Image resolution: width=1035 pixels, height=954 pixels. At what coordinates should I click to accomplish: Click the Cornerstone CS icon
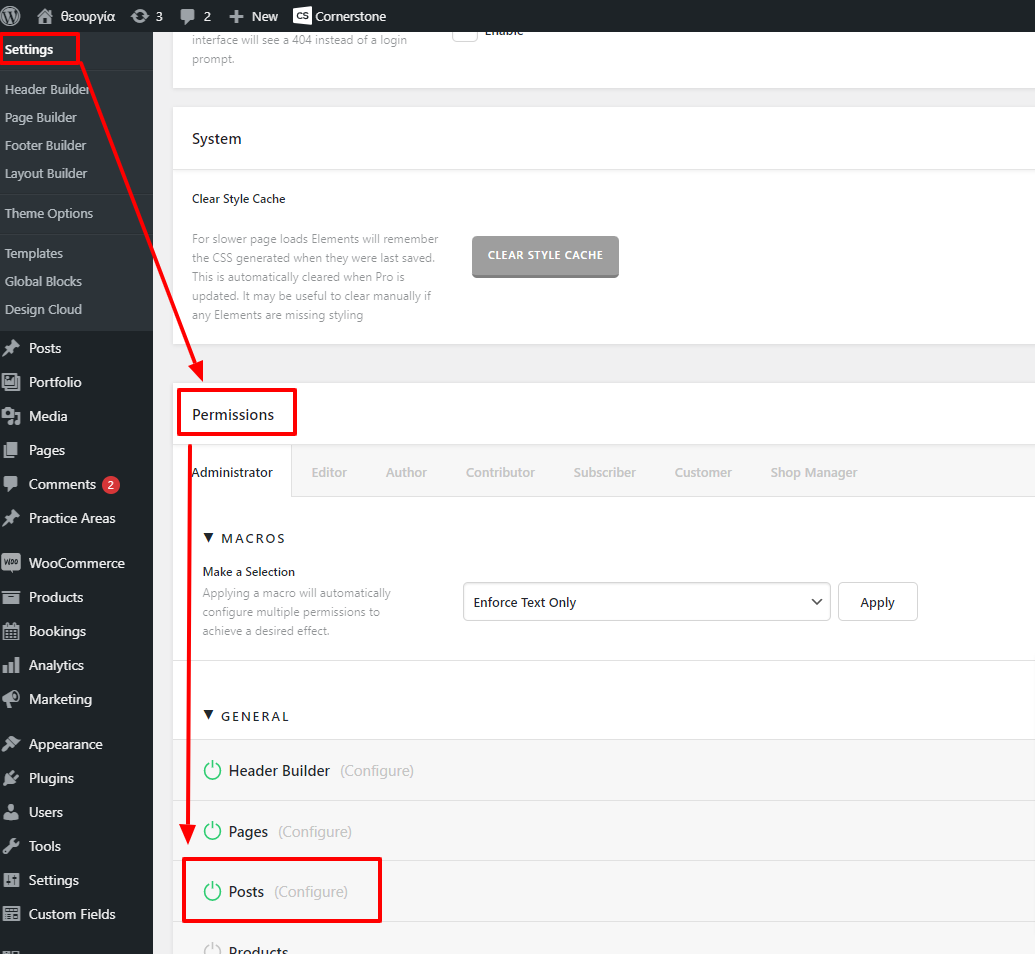pos(302,16)
